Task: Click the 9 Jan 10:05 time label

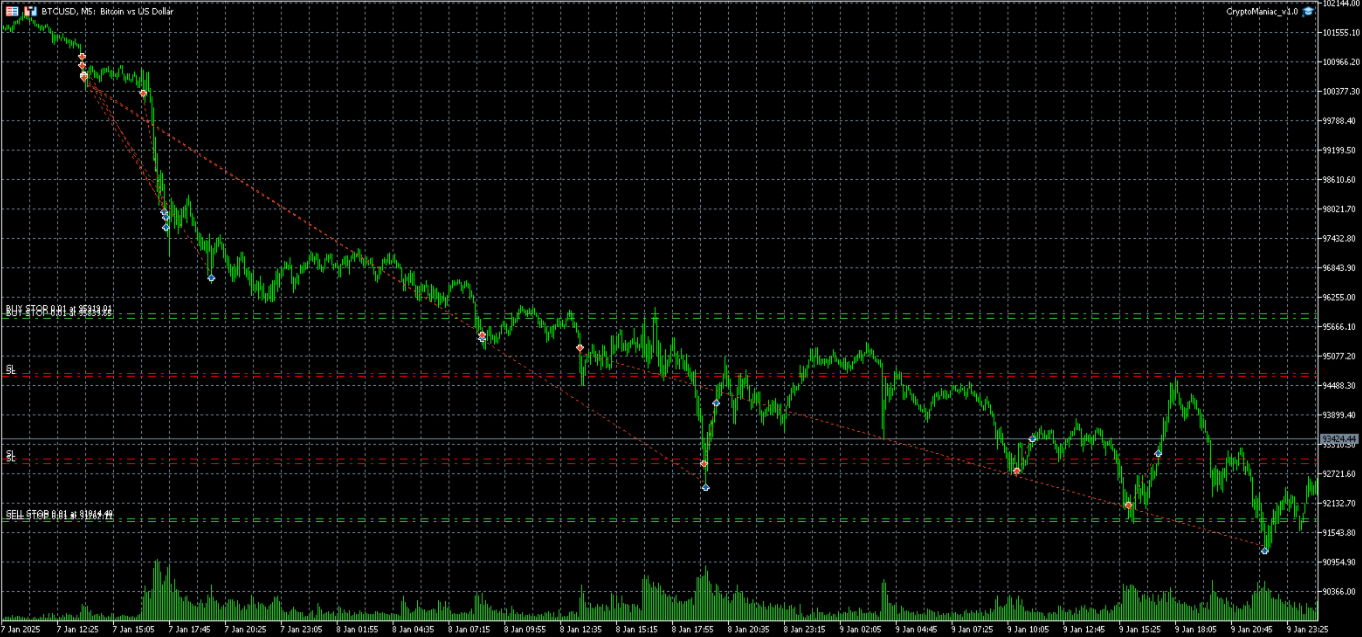Action: [x=1029, y=630]
